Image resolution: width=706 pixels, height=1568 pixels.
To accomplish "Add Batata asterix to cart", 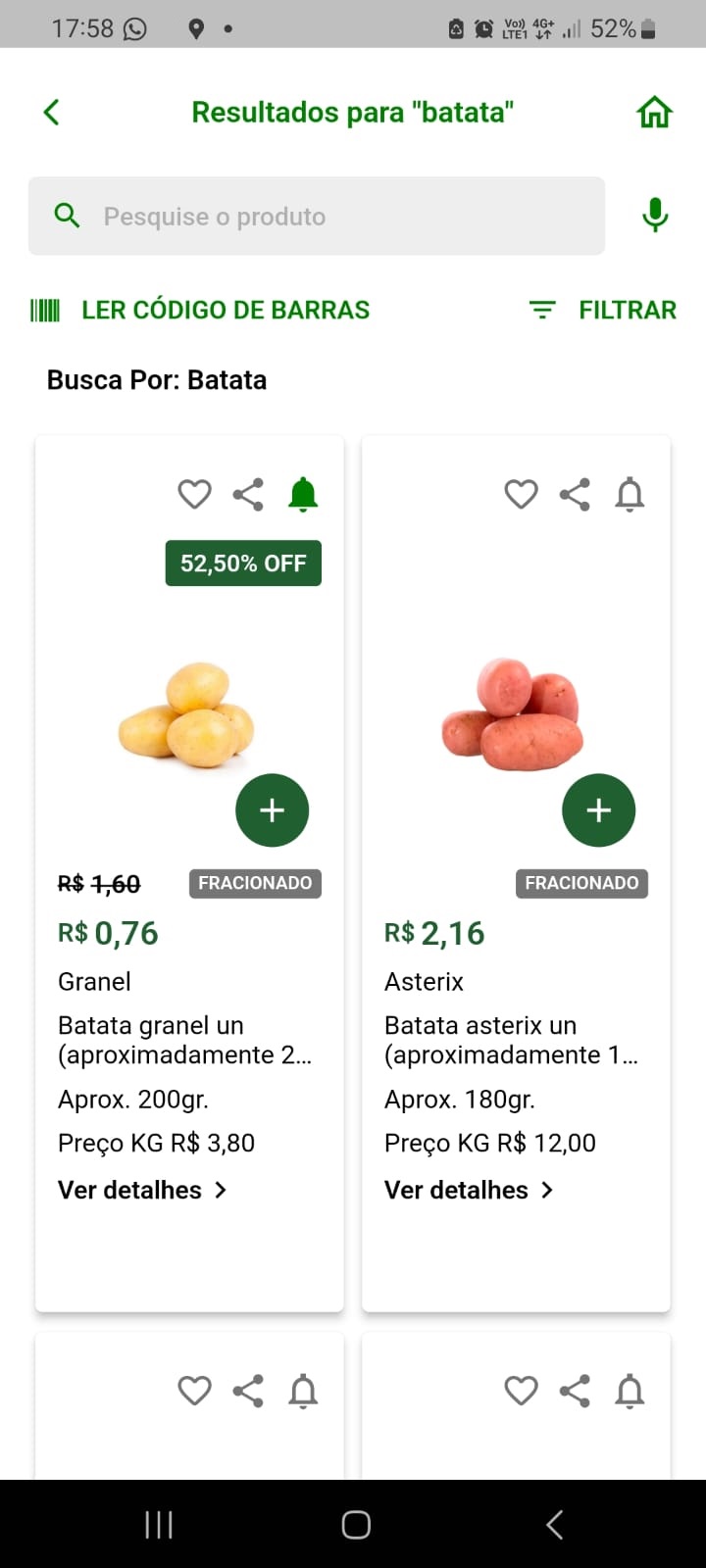I will coord(599,810).
